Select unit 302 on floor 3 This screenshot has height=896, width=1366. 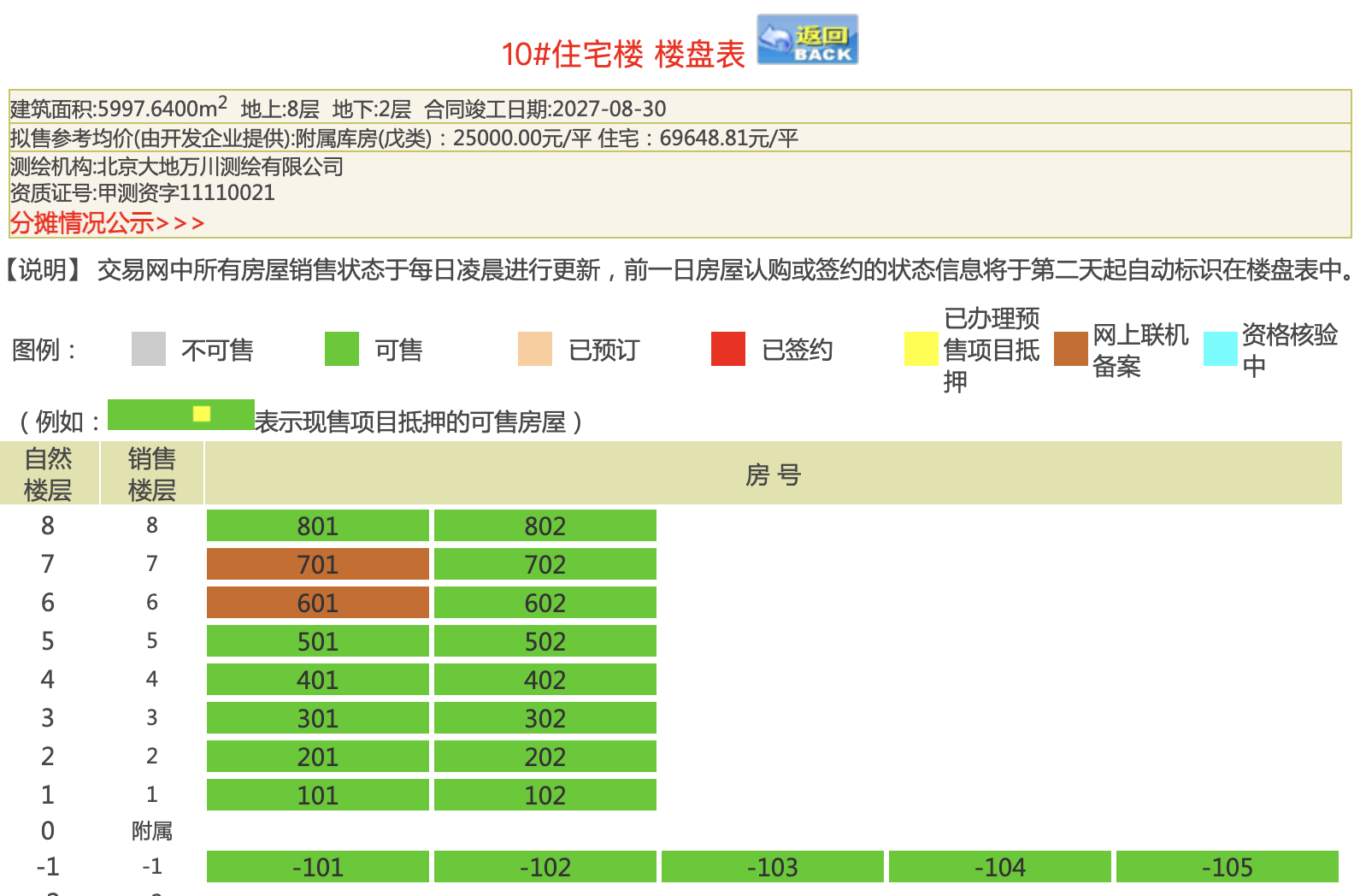point(545,718)
